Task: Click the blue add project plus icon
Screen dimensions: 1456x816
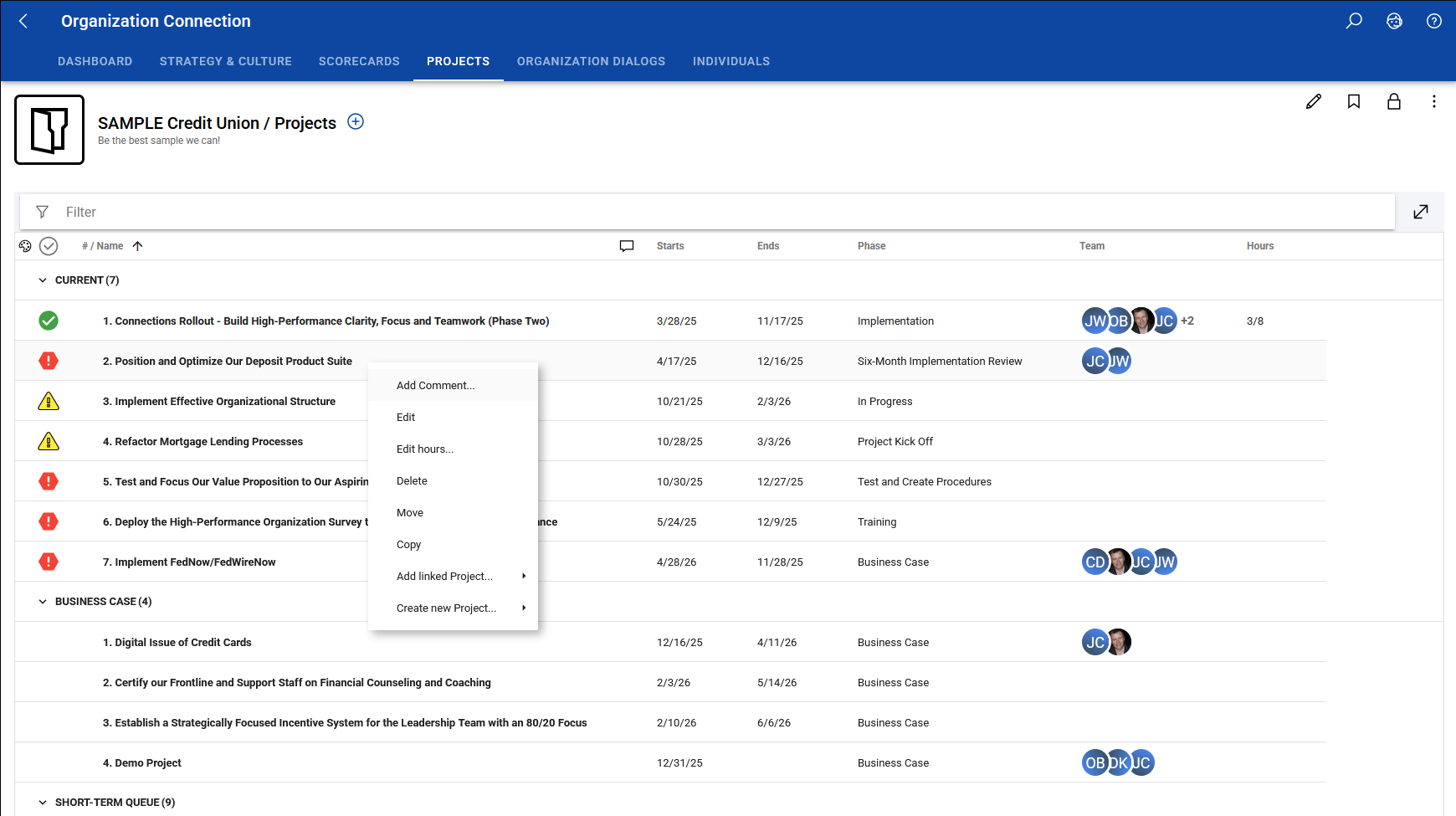Action: pyautogui.click(x=356, y=121)
